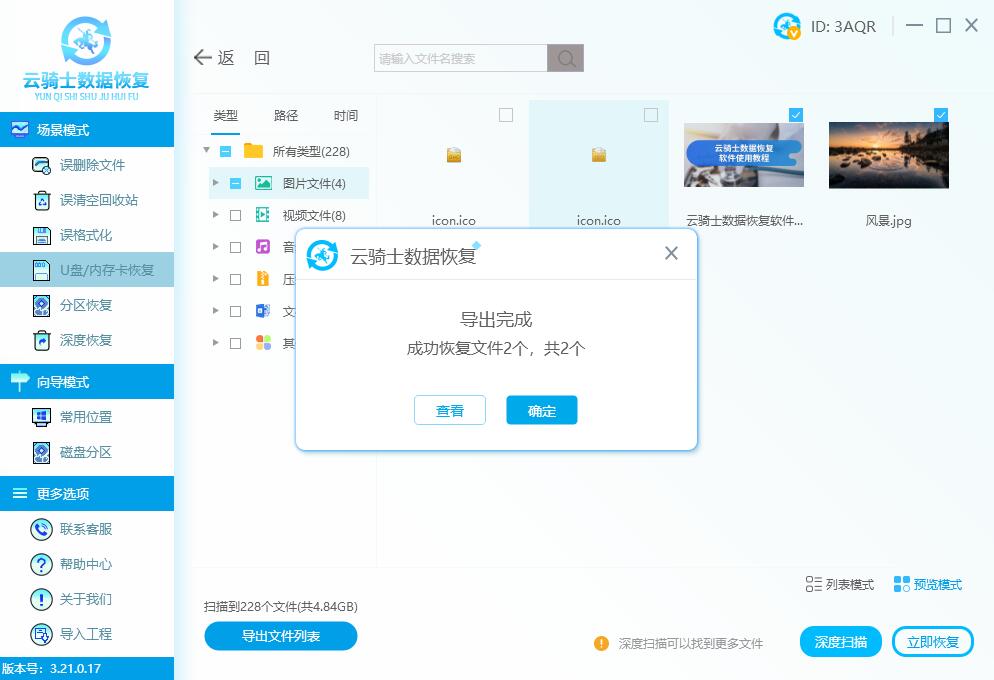Click the 联系客服 phone icon

pyautogui.click(x=42, y=530)
